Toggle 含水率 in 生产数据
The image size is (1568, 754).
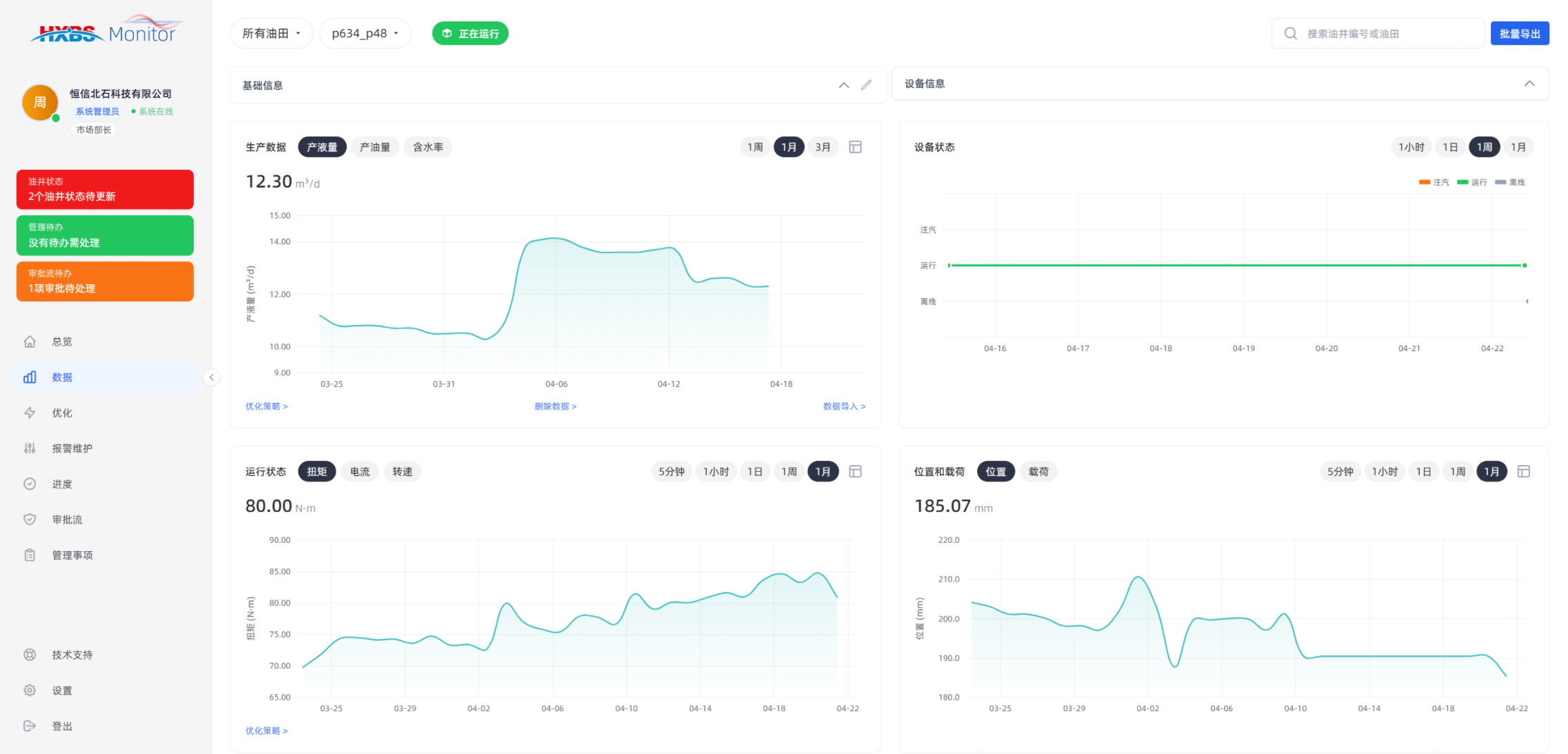428,147
